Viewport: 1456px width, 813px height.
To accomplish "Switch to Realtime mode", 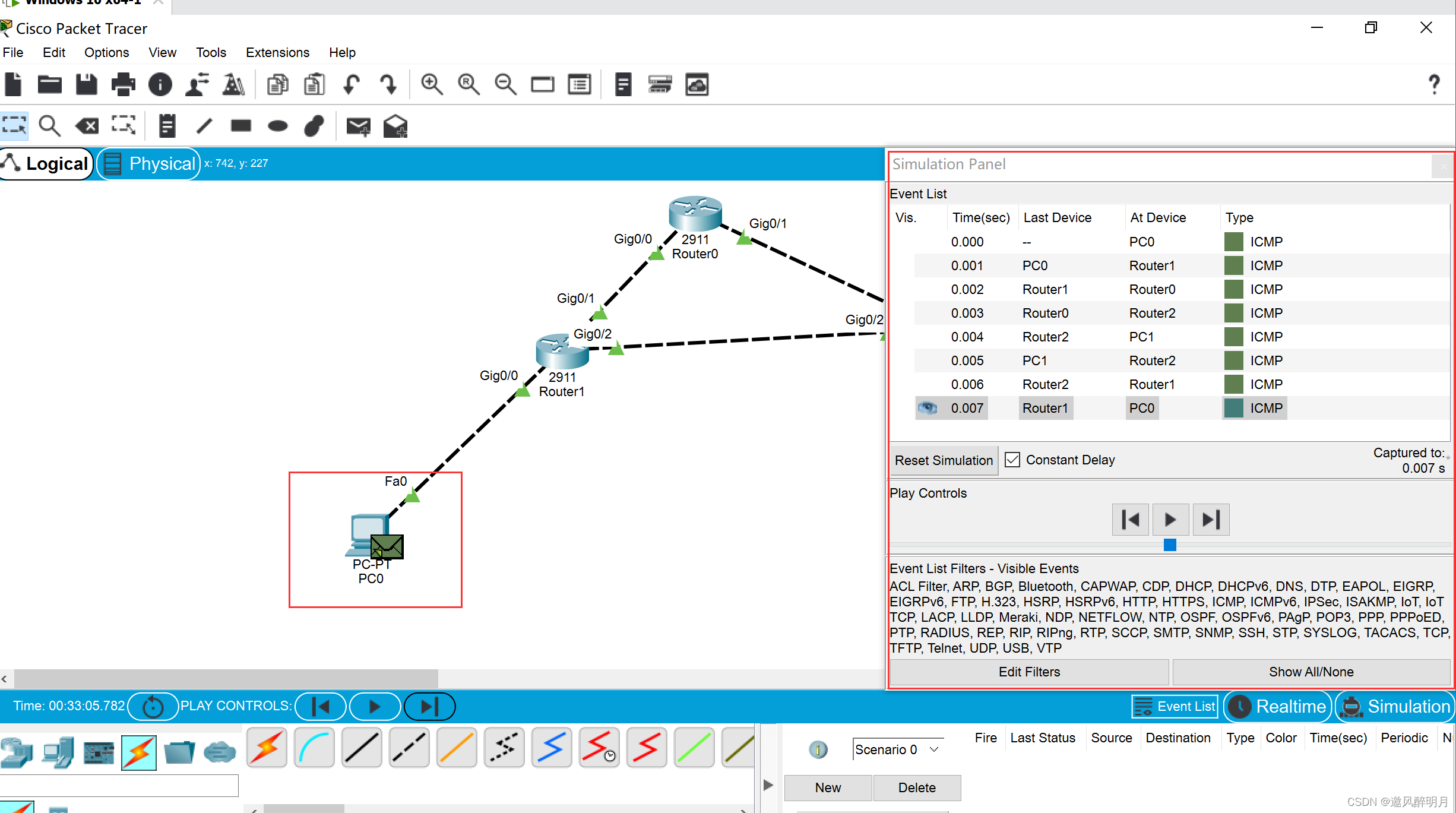I will [1278, 706].
